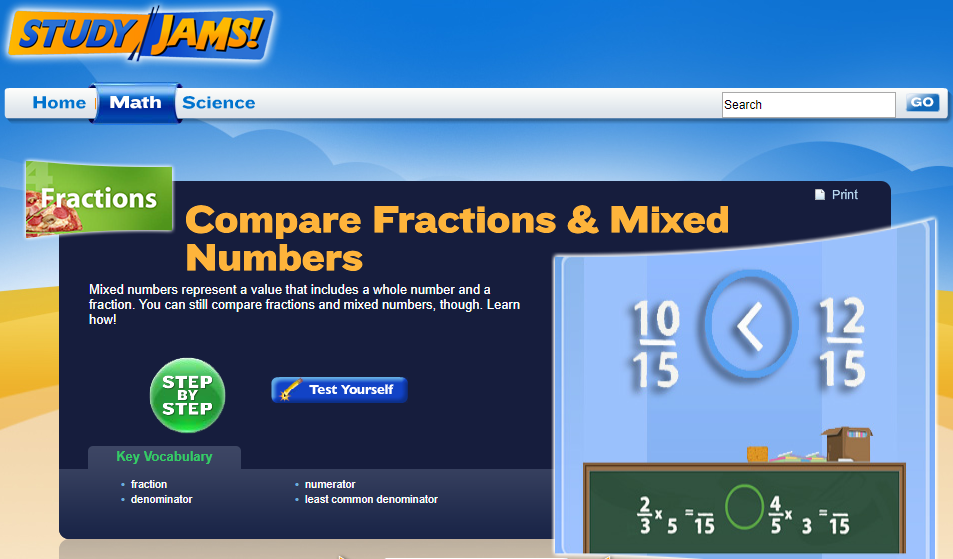Start the Test Yourself quiz
Image resolution: width=953 pixels, height=559 pixels.
tap(339, 389)
